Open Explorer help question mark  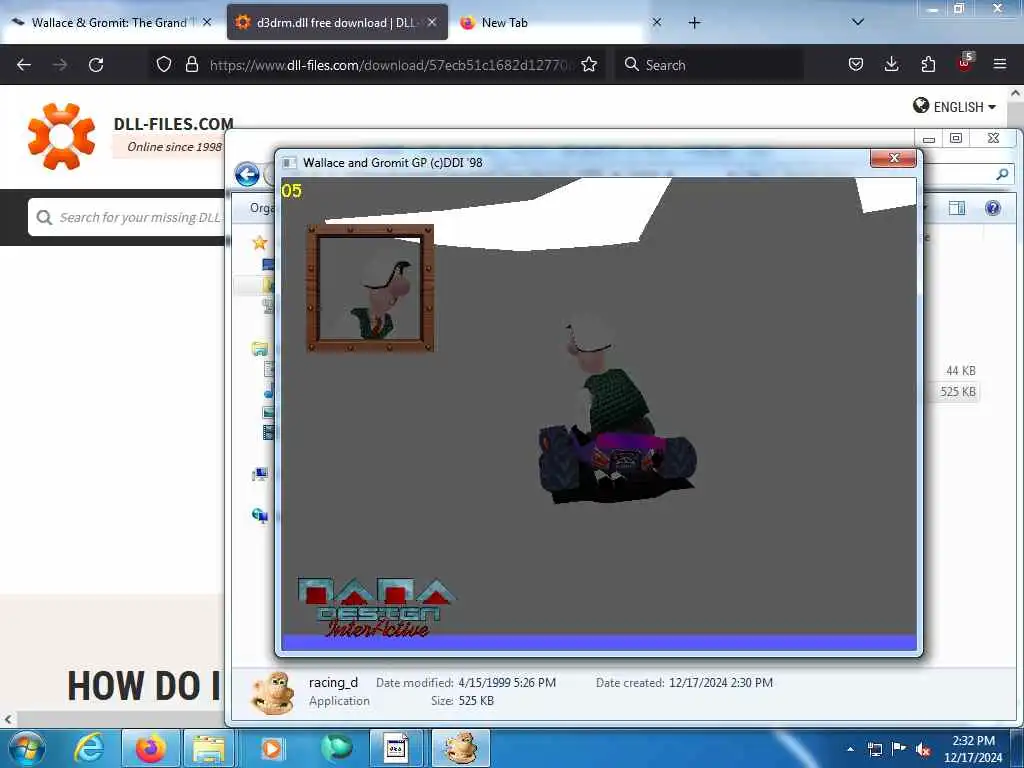coord(993,208)
